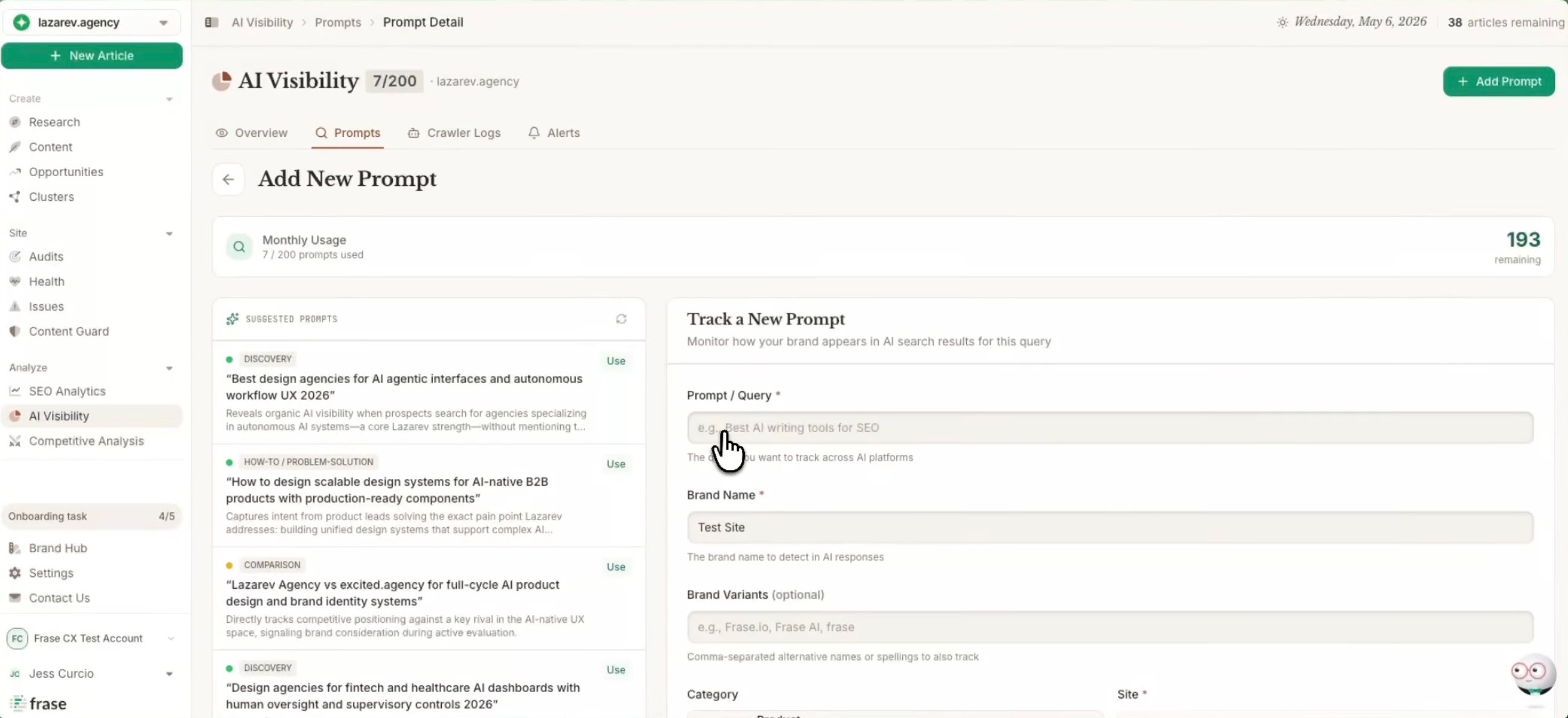Use the 'How to design scalable' prompt
The height and width of the screenshot is (718, 1568).
[616, 463]
